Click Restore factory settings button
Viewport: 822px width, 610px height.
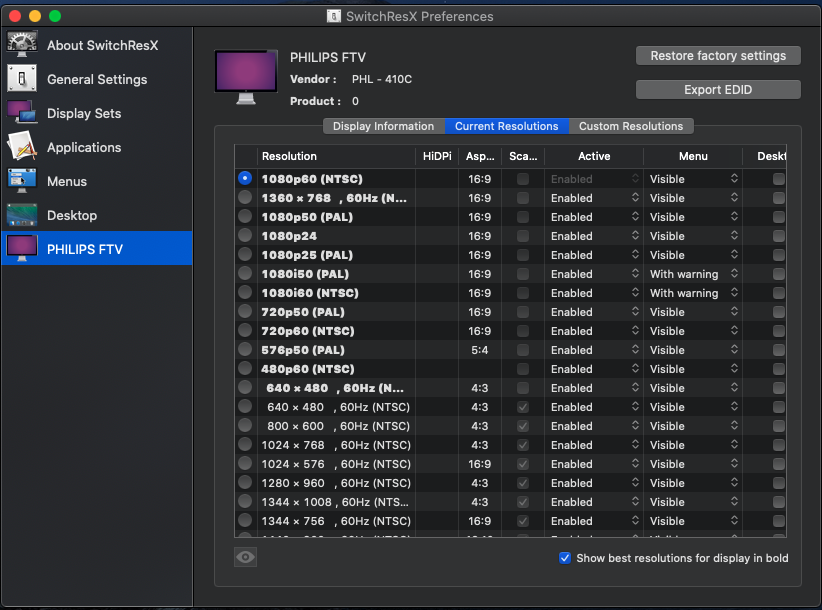pyautogui.click(x=718, y=56)
